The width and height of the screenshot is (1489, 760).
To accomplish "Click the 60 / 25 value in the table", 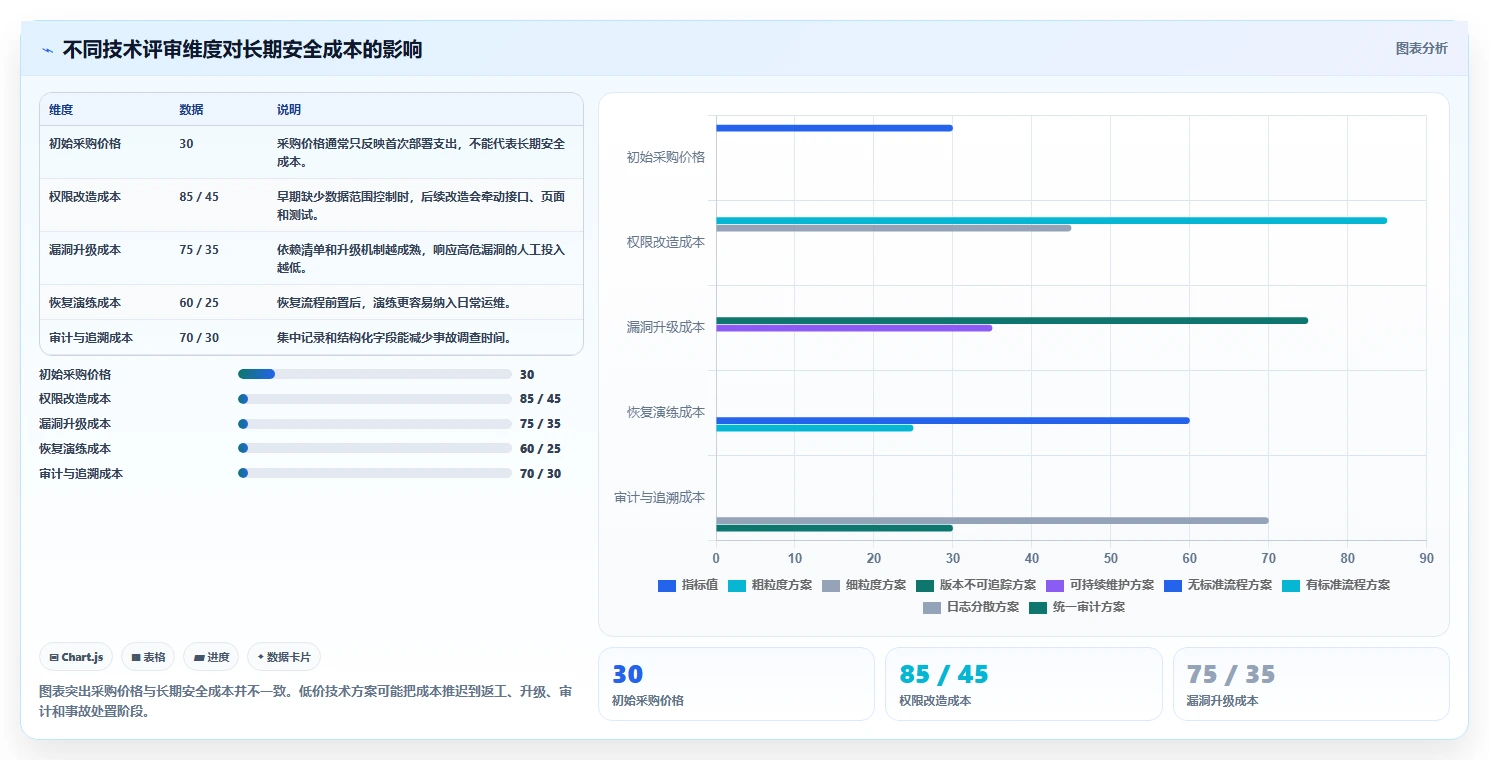I will [x=199, y=302].
